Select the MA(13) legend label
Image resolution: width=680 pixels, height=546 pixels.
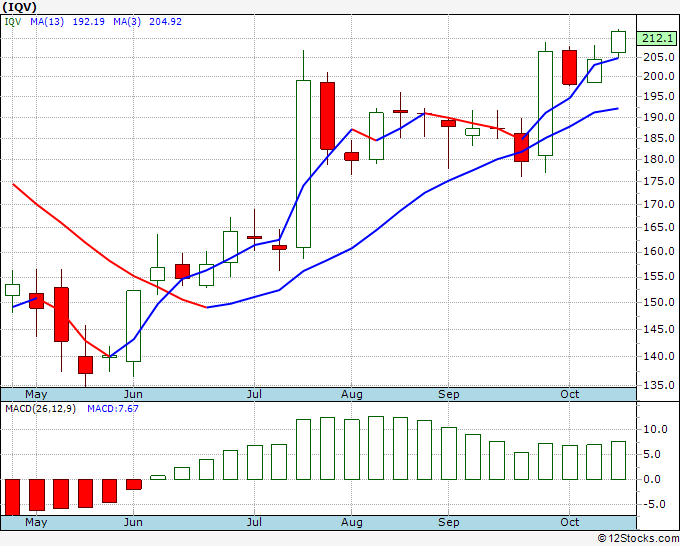pos(47,21)
